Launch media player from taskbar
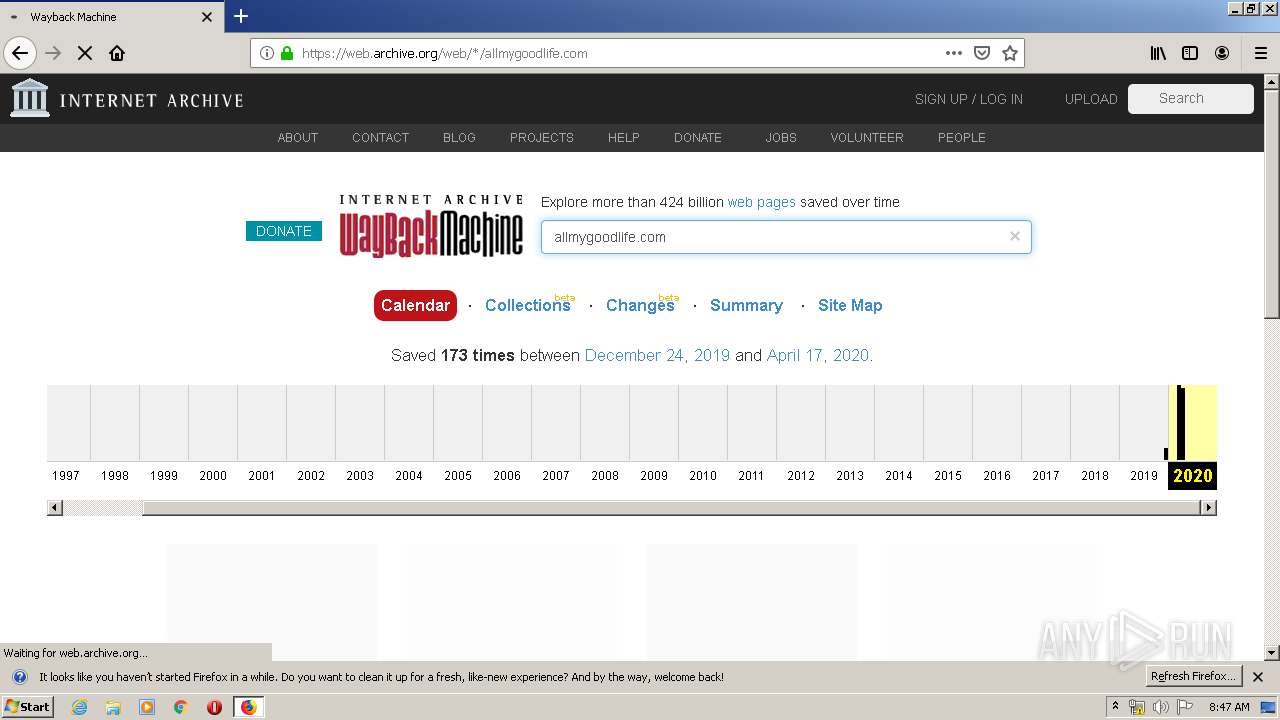The width and height of the screenshot is (1280, 720). pyautogui.click(x=147, y=707)
